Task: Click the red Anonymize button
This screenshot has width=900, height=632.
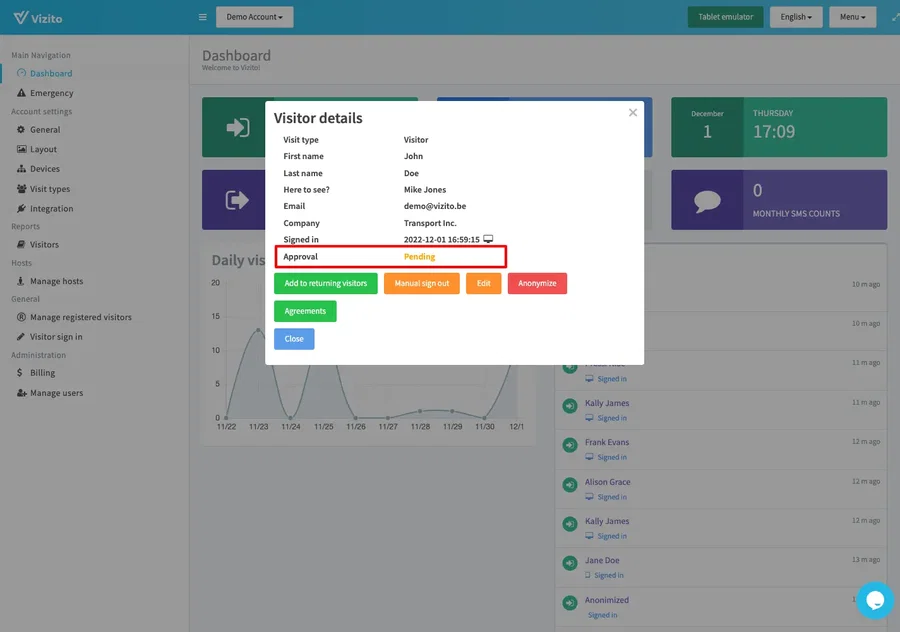Action: tap(537, 284)
